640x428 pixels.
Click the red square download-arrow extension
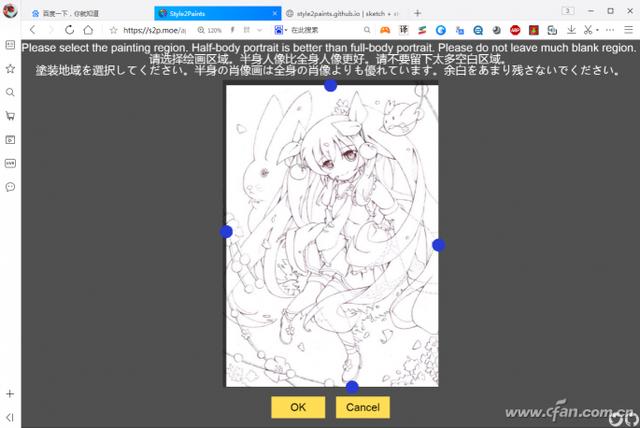(x=533, y=30)
